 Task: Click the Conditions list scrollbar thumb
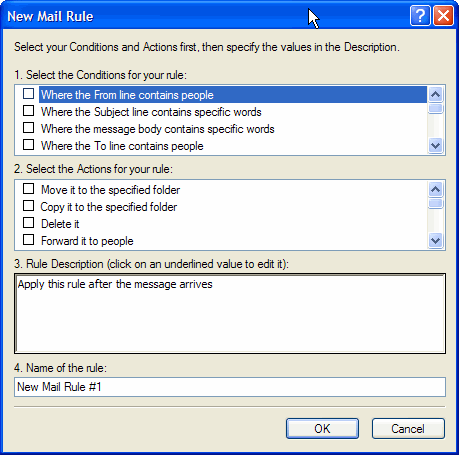pyautogui.click(x=435, y=109)
